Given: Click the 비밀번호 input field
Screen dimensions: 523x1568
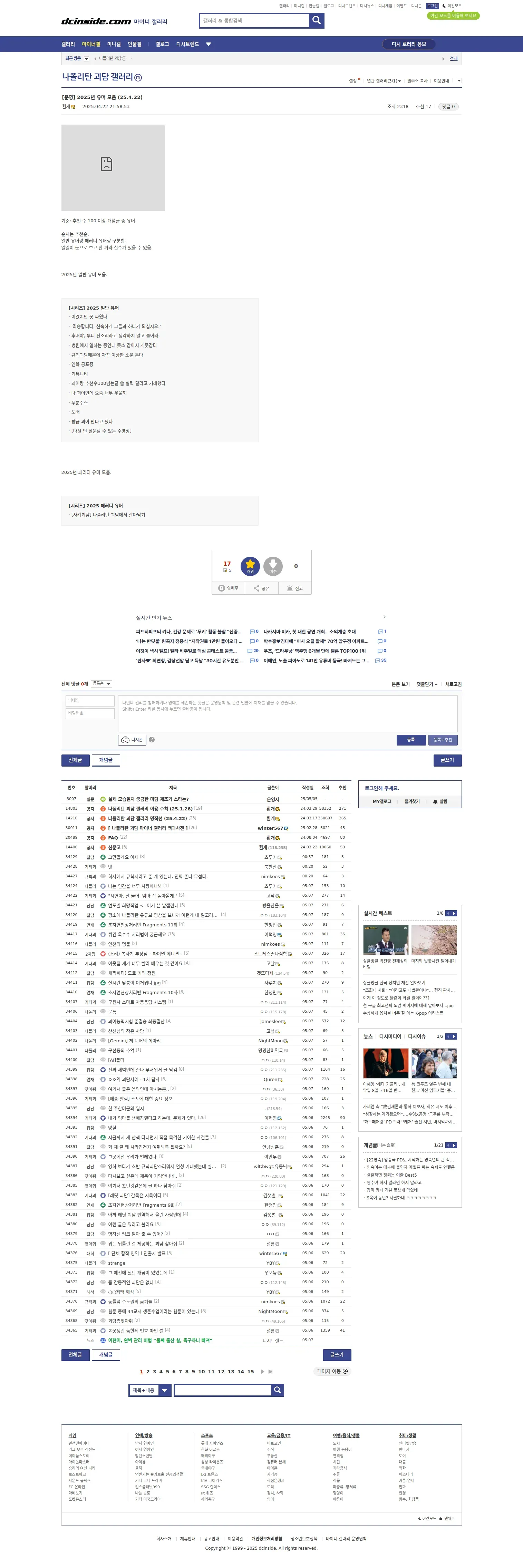Looking at the screenshot, I should pos(90,713).
